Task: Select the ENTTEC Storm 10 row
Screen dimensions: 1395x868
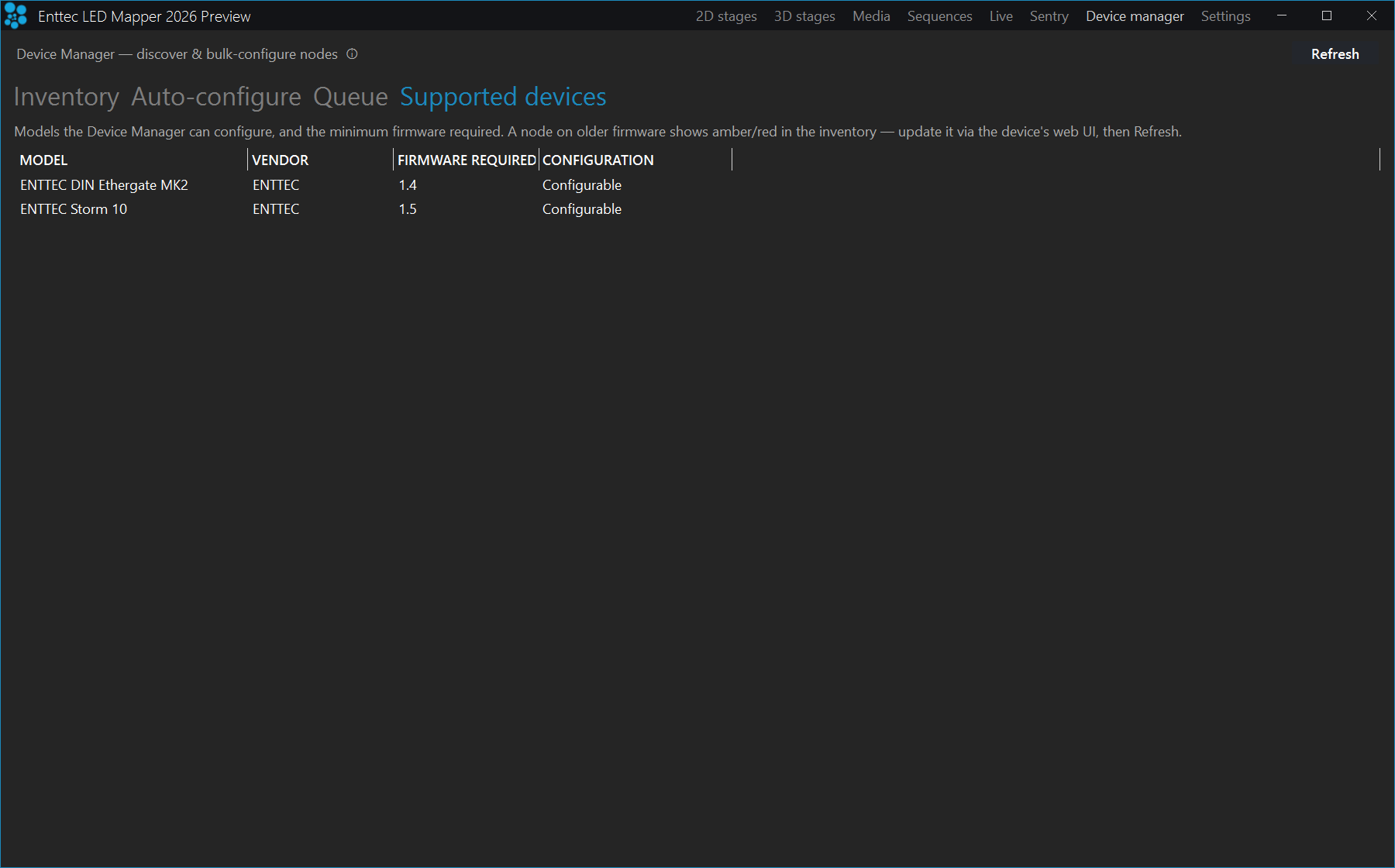Action: click(697, 209)
